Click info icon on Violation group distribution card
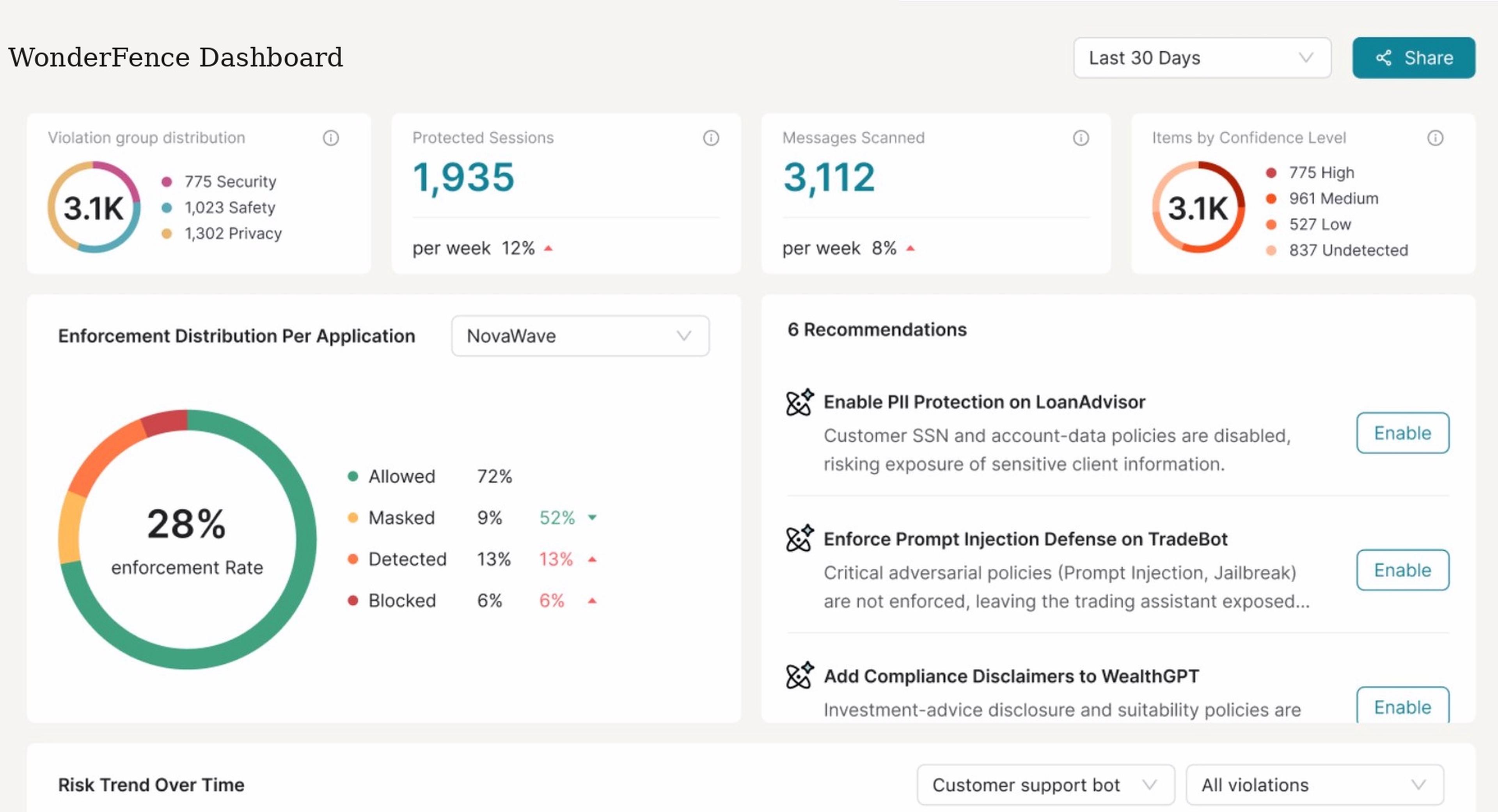The image size is (1498, 812). [x=331, y=138]
